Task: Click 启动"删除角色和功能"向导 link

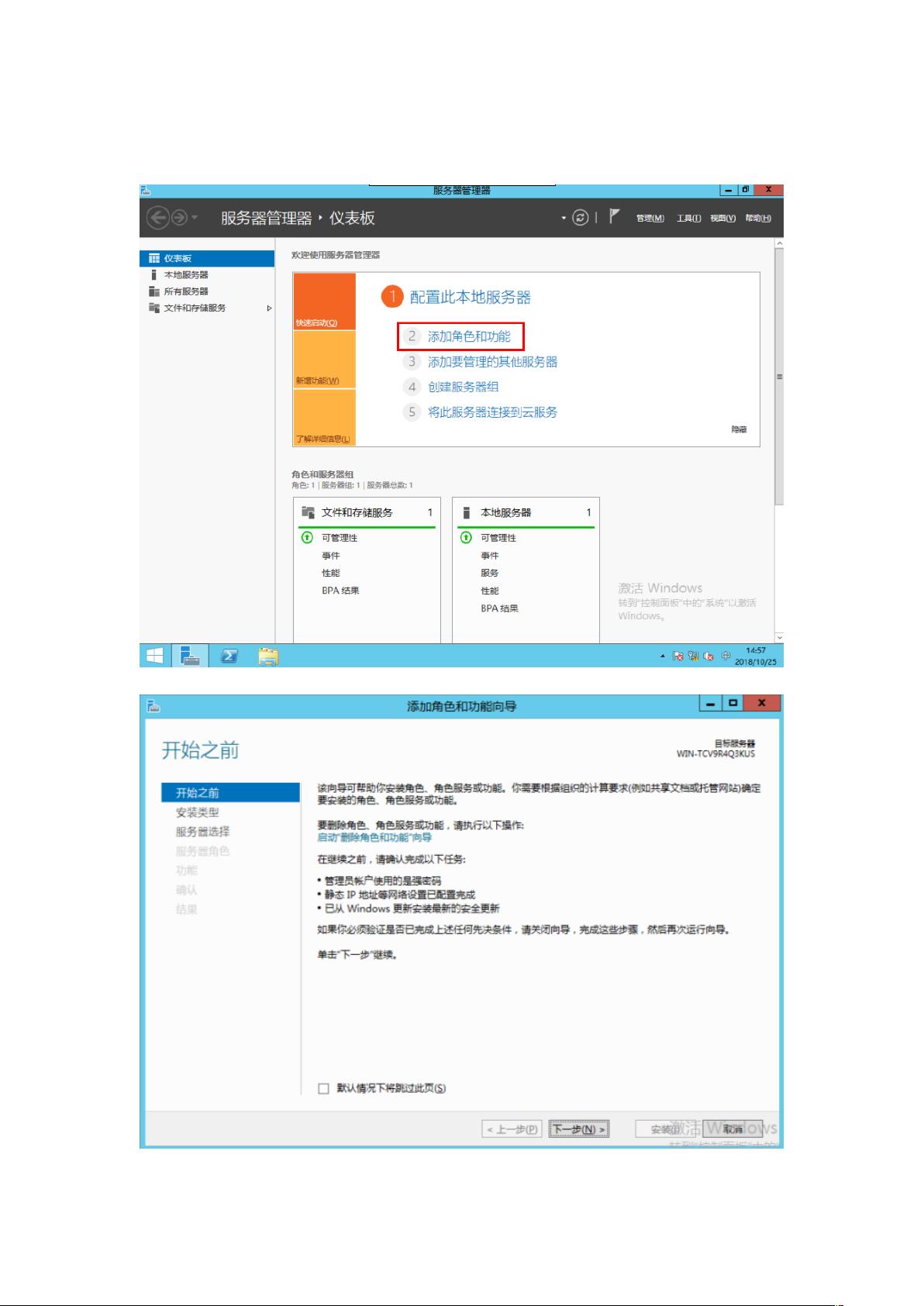Action: click(374, 838)
